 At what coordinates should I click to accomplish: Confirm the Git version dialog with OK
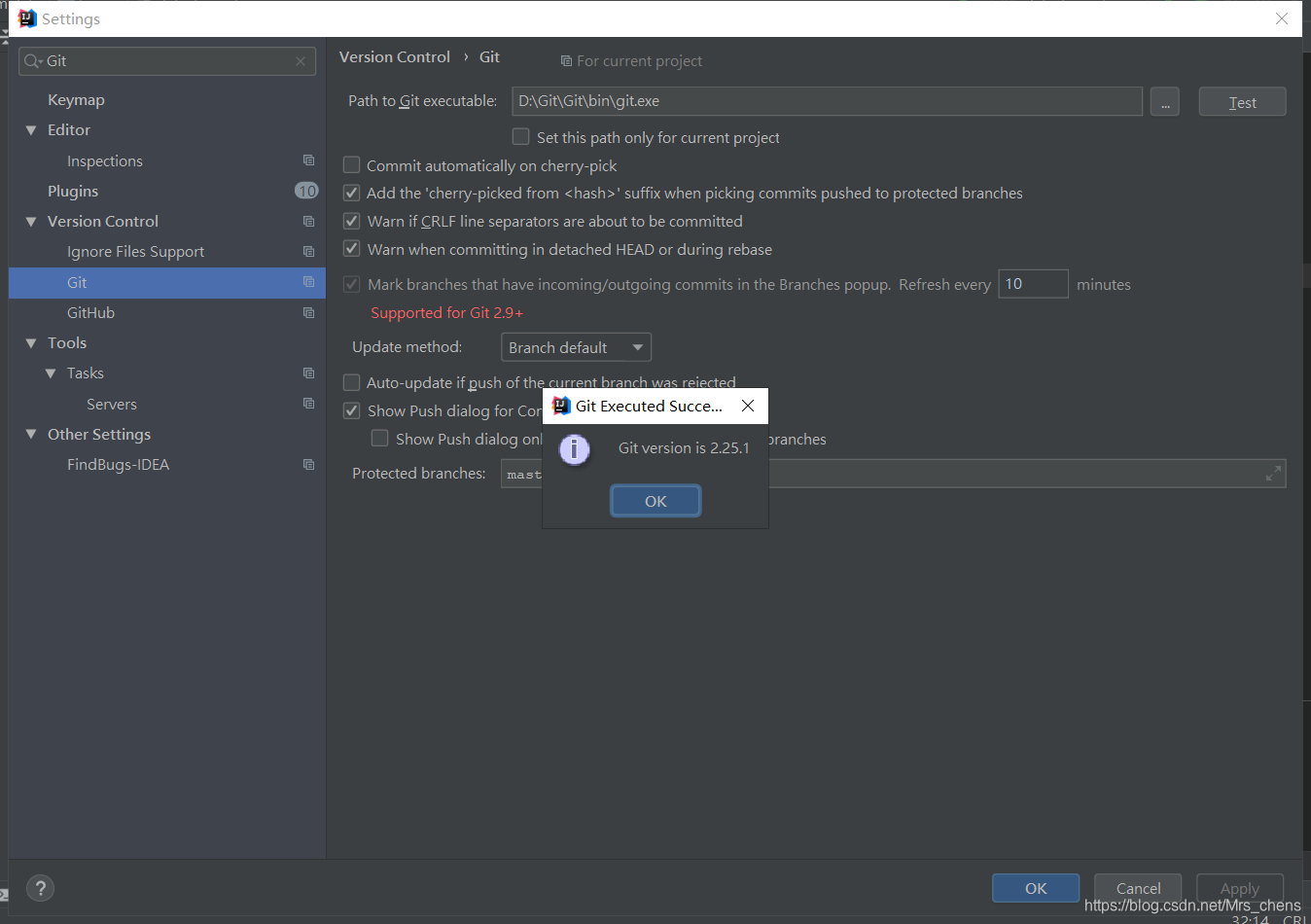pyautogui.click(x=655, y=501)
